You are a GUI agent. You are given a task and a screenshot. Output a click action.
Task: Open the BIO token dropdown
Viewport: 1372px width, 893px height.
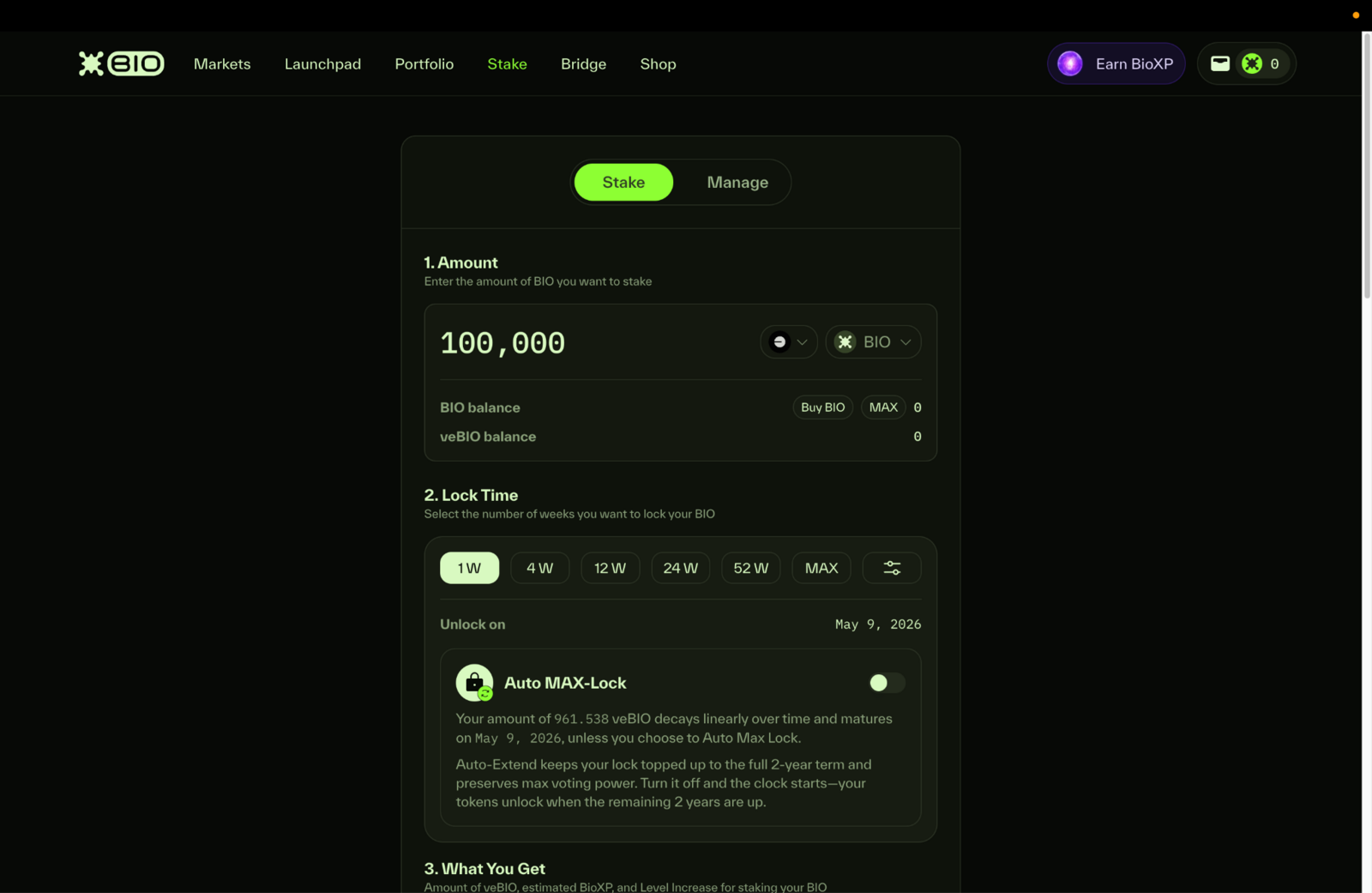coord(873,341)
